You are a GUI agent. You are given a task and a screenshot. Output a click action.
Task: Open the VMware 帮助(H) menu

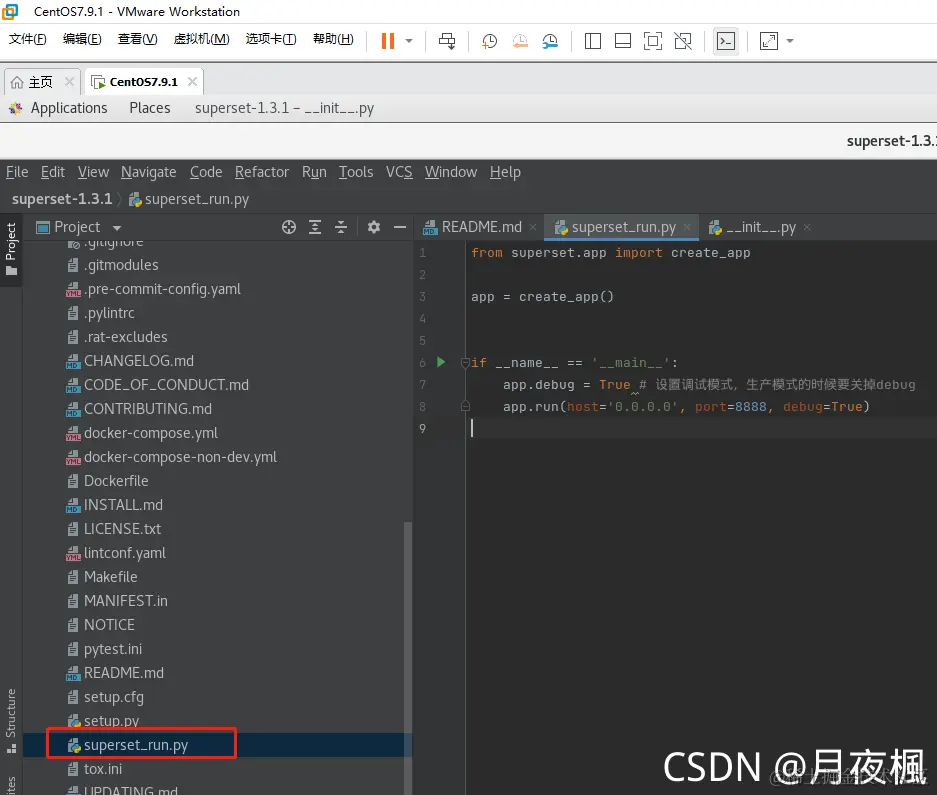[333, 39]
